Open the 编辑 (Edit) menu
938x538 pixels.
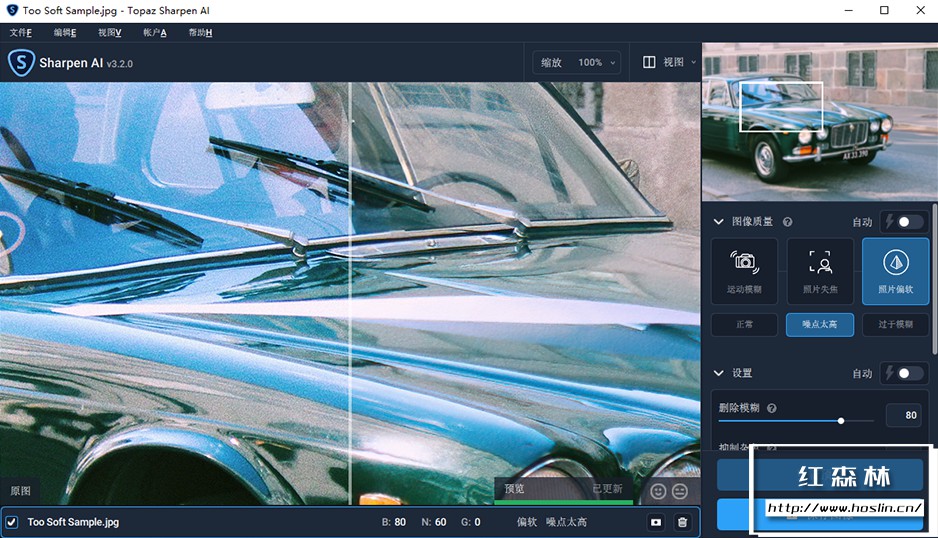click(65, 32)
